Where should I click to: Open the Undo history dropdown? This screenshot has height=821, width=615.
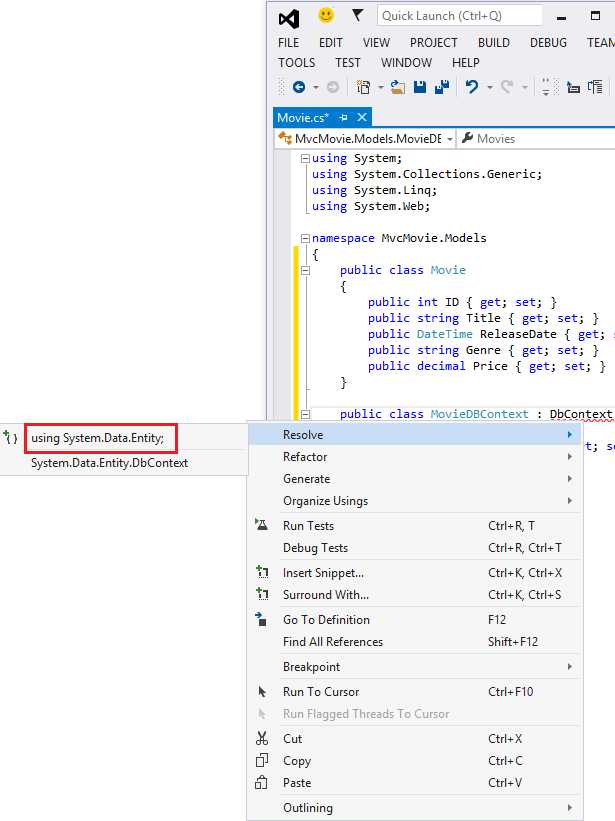490,87
